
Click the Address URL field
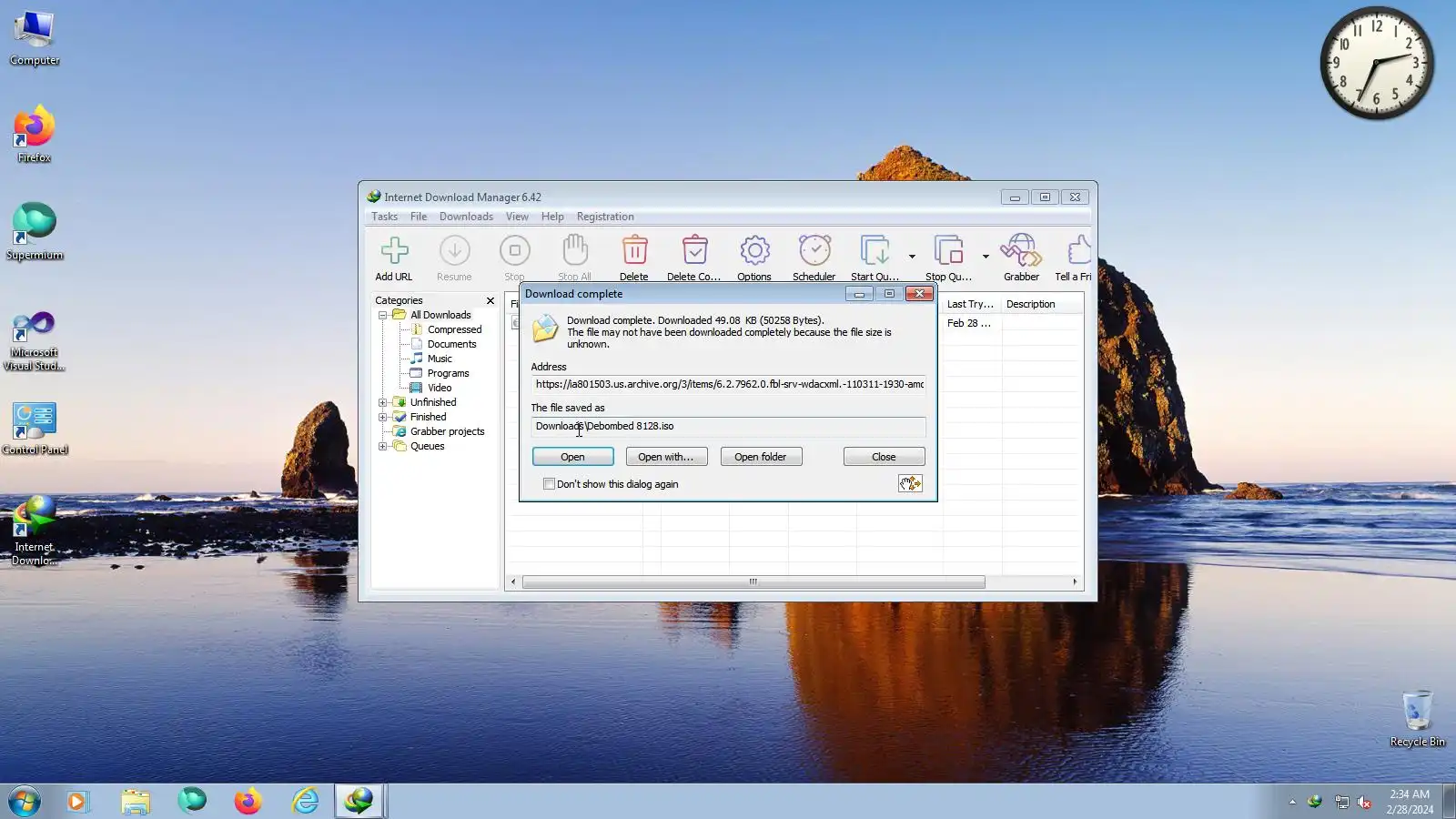click(728, 384)
